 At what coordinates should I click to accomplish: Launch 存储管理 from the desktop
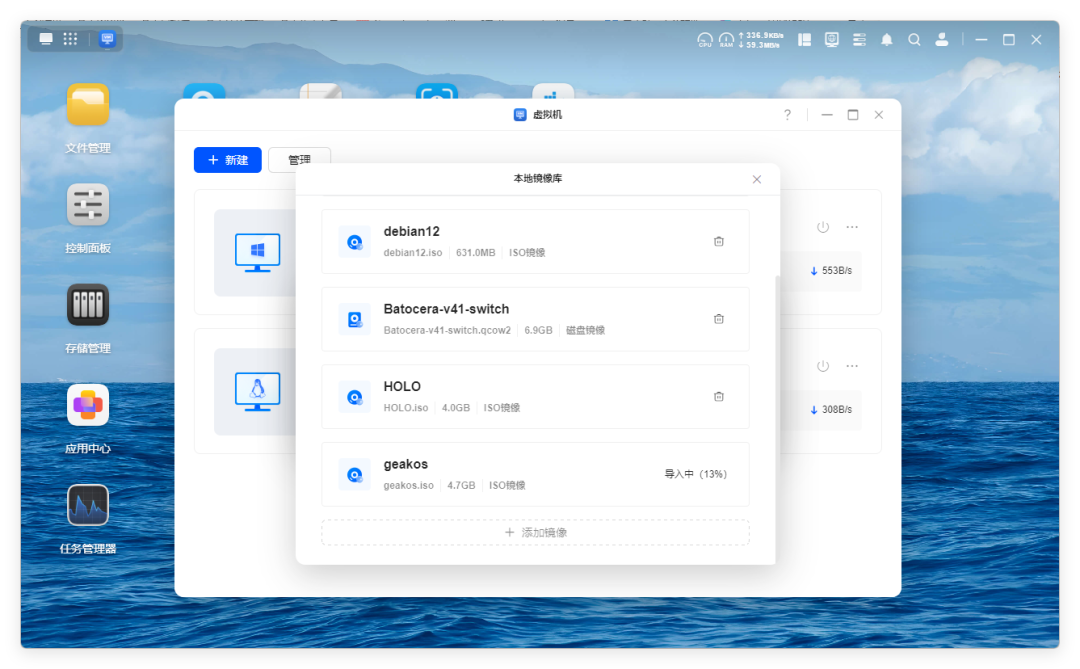coord(88,305)
